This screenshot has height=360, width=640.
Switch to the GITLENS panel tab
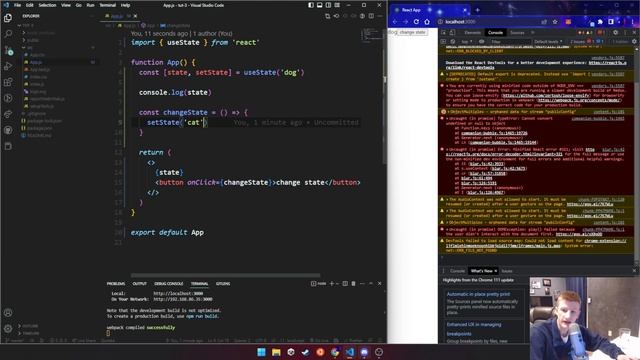(x=223, y=284)
